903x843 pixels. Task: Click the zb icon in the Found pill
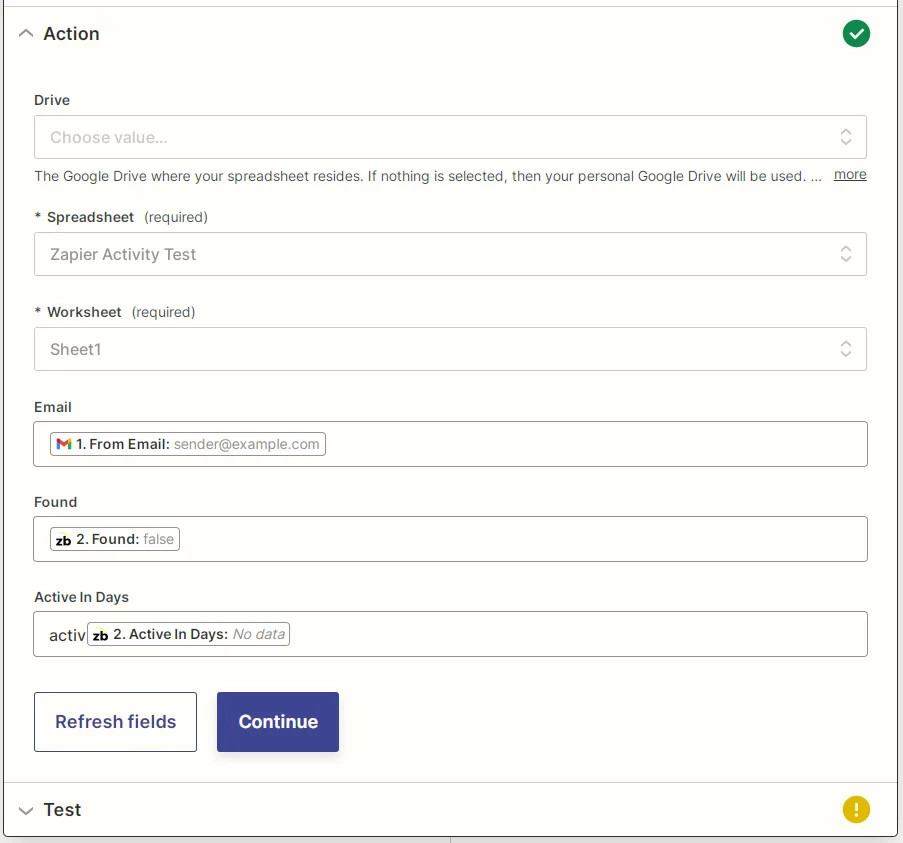(64, 539)
